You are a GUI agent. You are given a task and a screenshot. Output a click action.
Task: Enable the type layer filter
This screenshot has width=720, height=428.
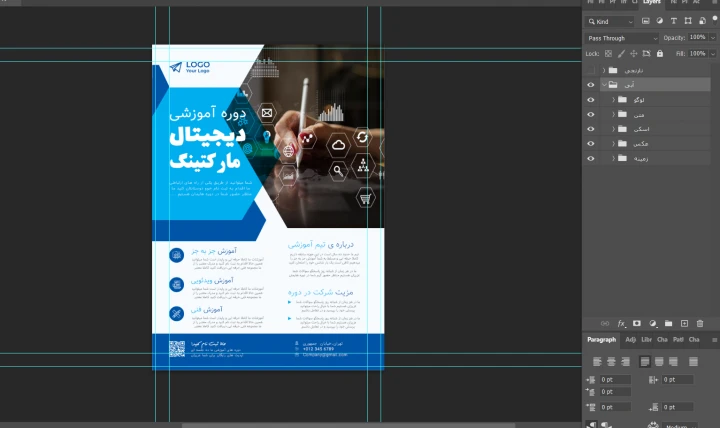[674, 21]
